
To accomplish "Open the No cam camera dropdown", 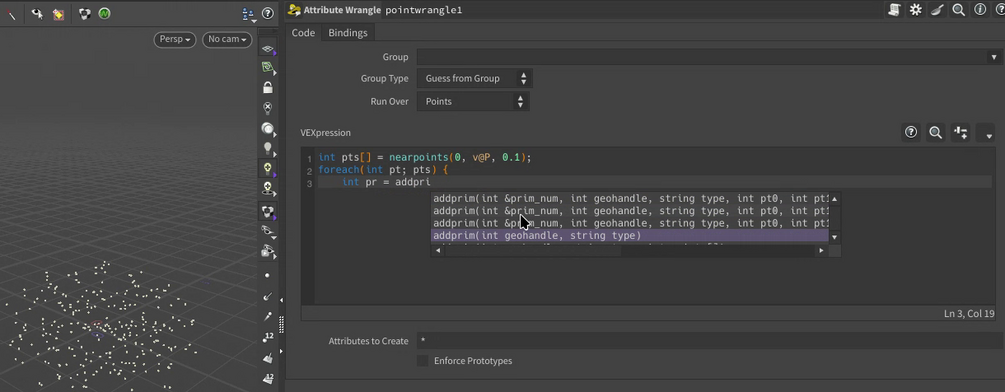I will click(x=228, y=39).
